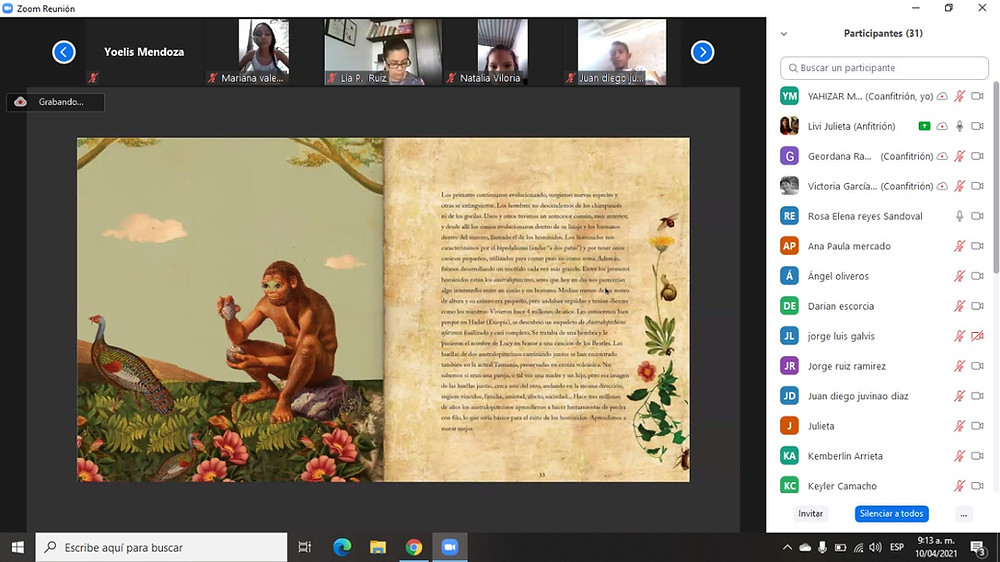Click muted microphone icon for Juan diego juvinao diaz

pos(959,396)
